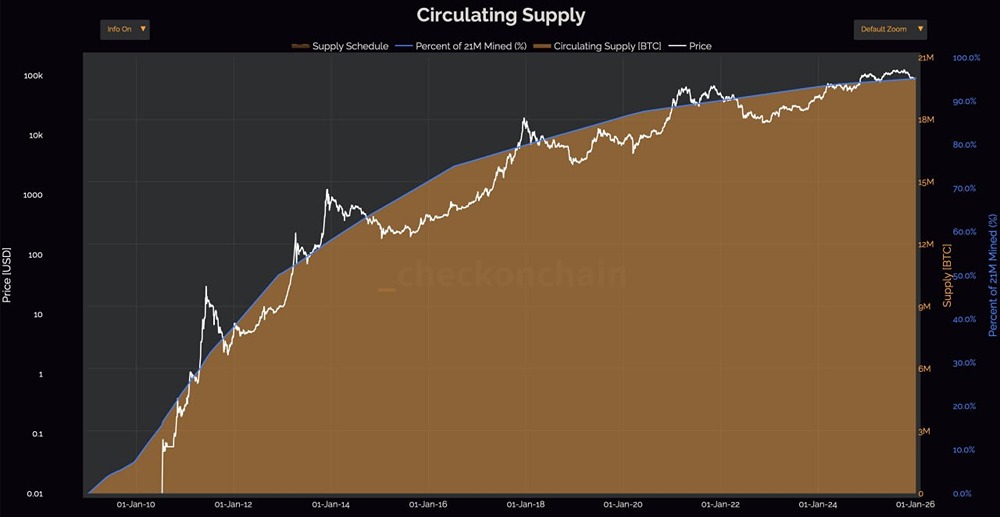Viewport: 1000px width, 517px height.
Task: Click the Supply [BTC] axis title
Action: [946, 274]
